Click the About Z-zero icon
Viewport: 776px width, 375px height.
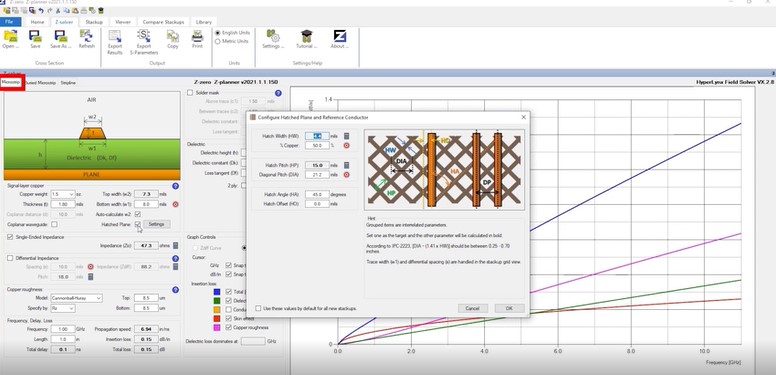click(x=340, y=36)
